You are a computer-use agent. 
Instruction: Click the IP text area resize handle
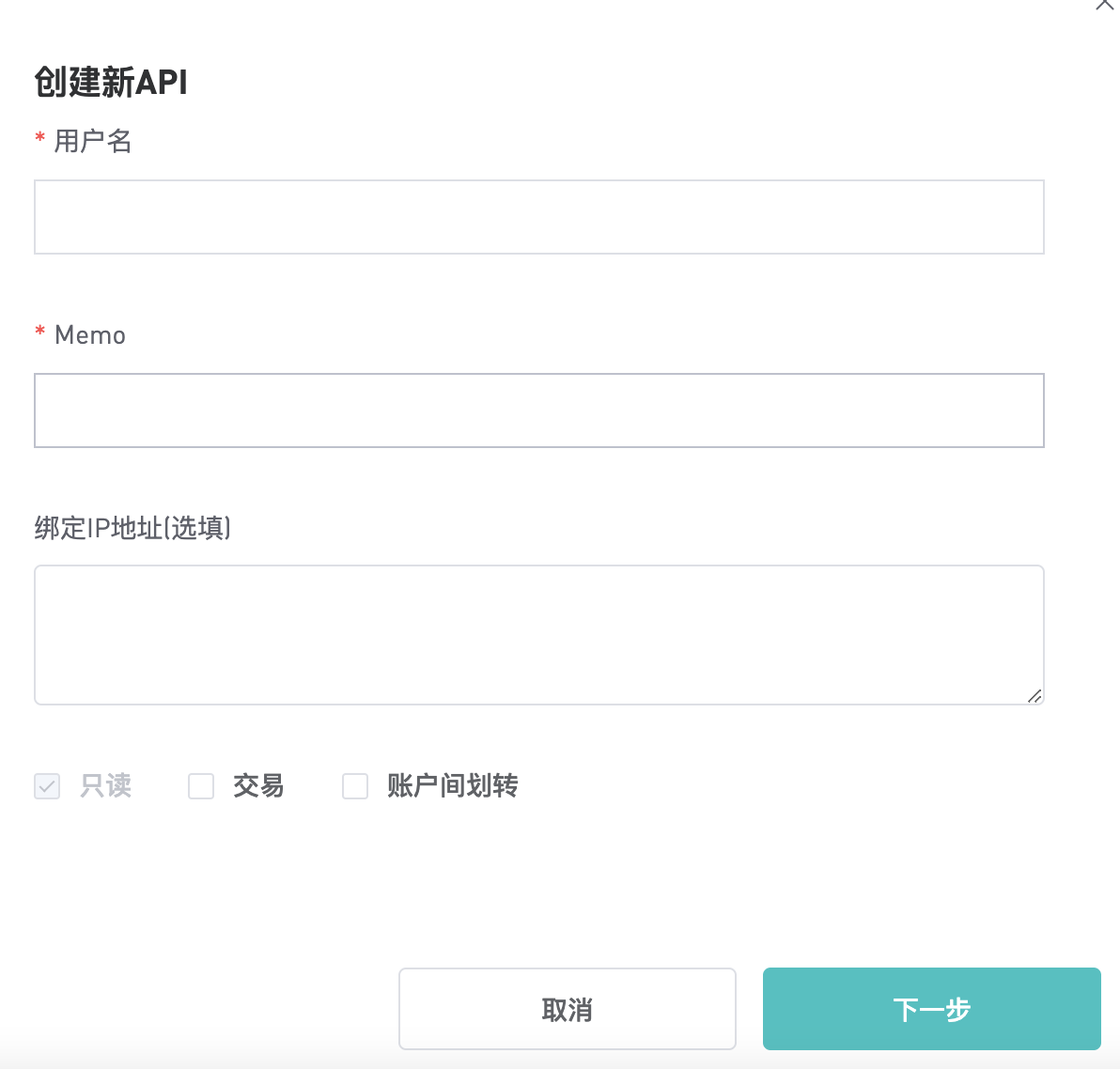click(x=1034, y=695)
